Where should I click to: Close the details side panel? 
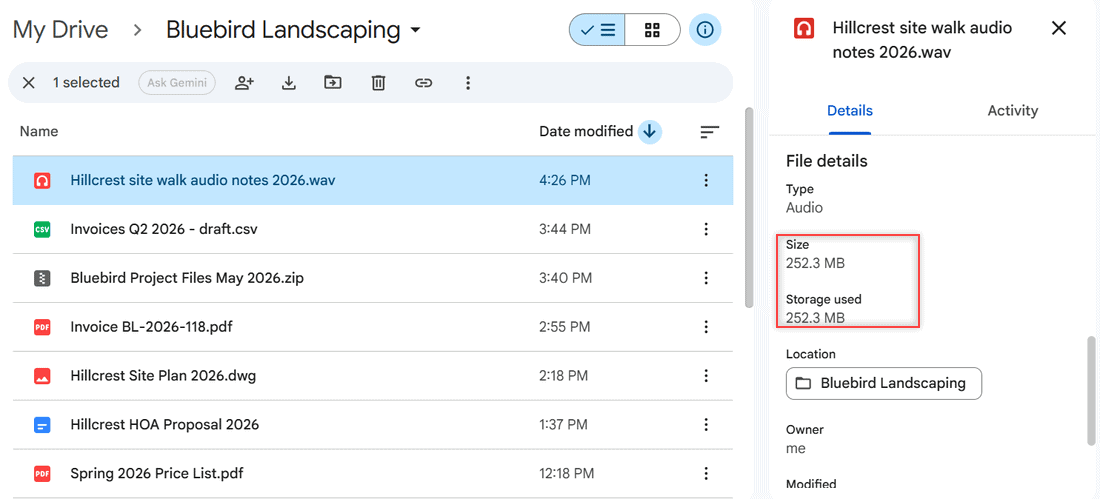(x=1059, y=28)
